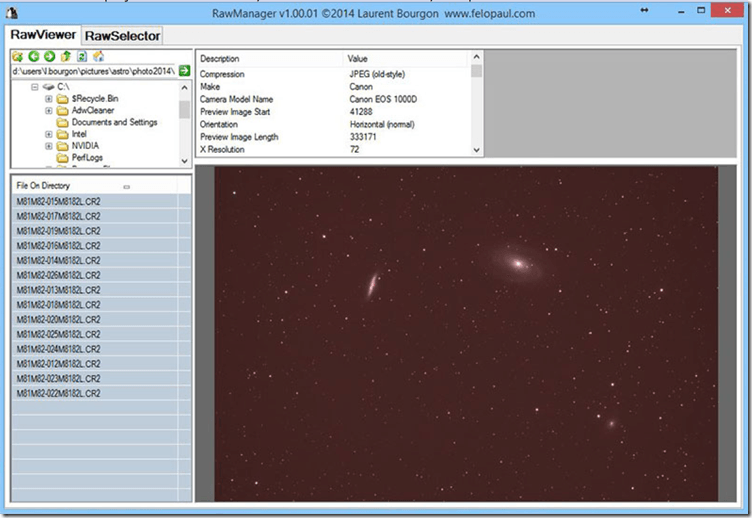Select file M81M82-026M8182L.CR2
This screenshot has height=518, width=752.
pos(94,275)
